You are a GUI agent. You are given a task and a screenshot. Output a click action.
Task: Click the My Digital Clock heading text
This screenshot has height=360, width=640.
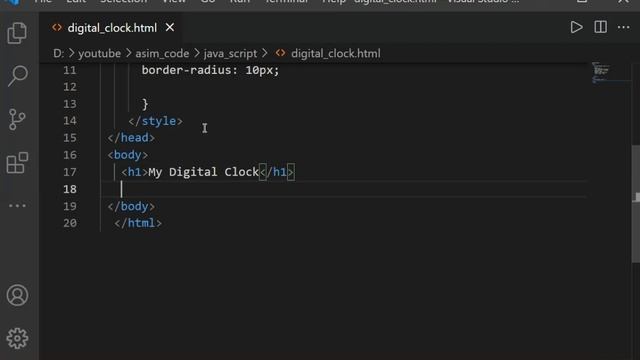point(204,172)
